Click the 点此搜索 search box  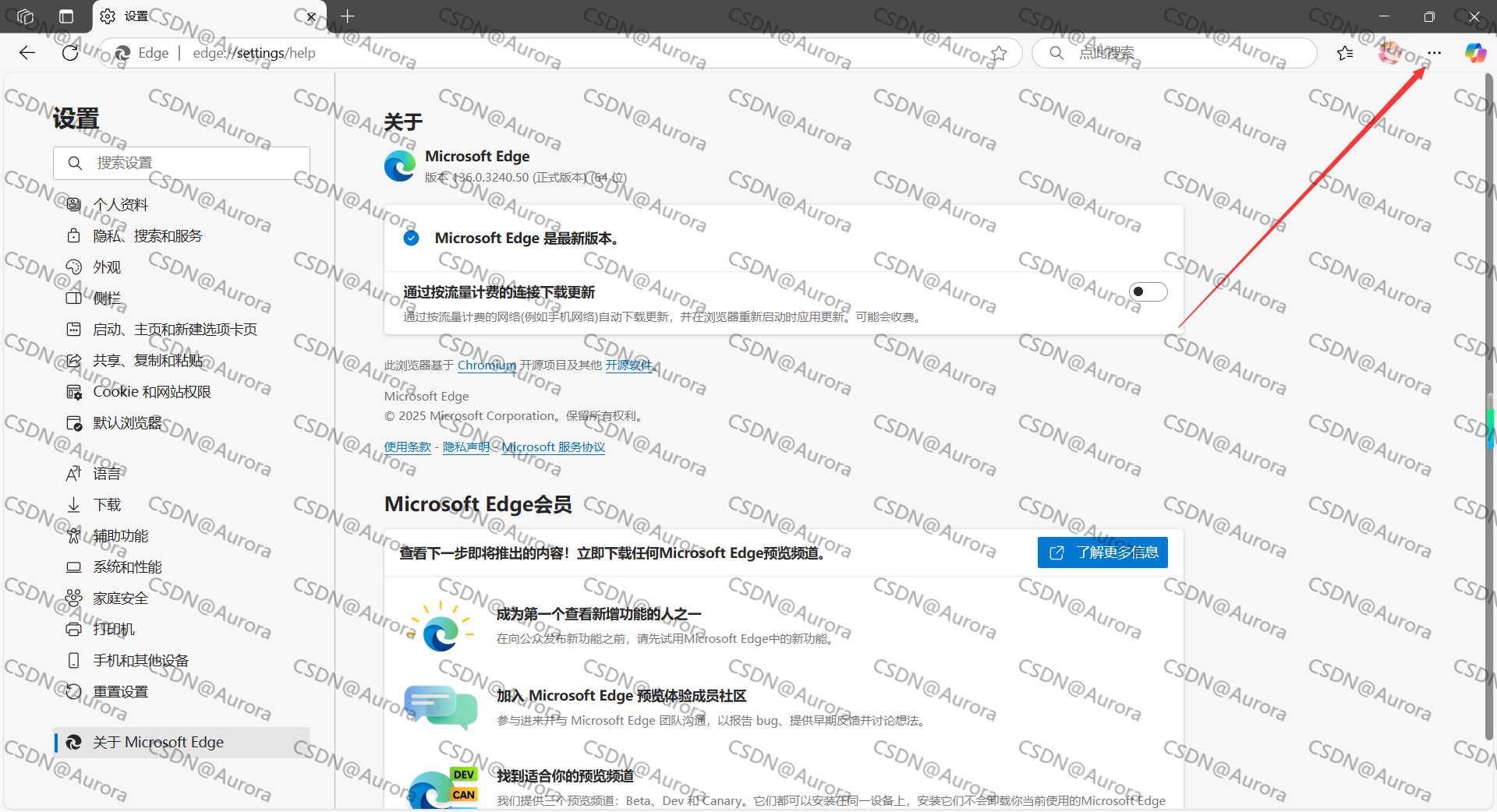coord(1174,53)
